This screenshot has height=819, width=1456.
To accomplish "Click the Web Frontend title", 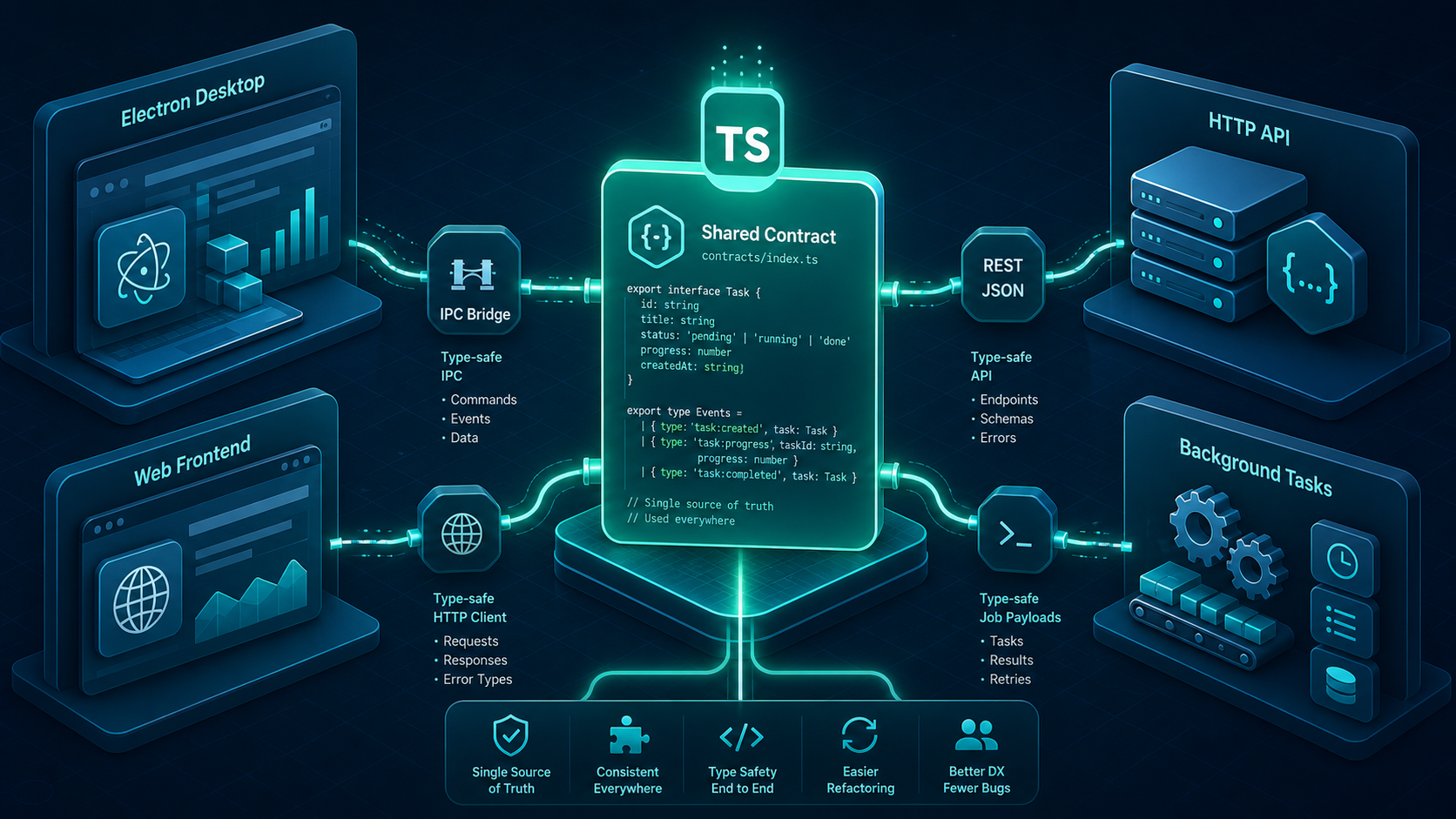I will pyautogui.click(x=192, y=460).
